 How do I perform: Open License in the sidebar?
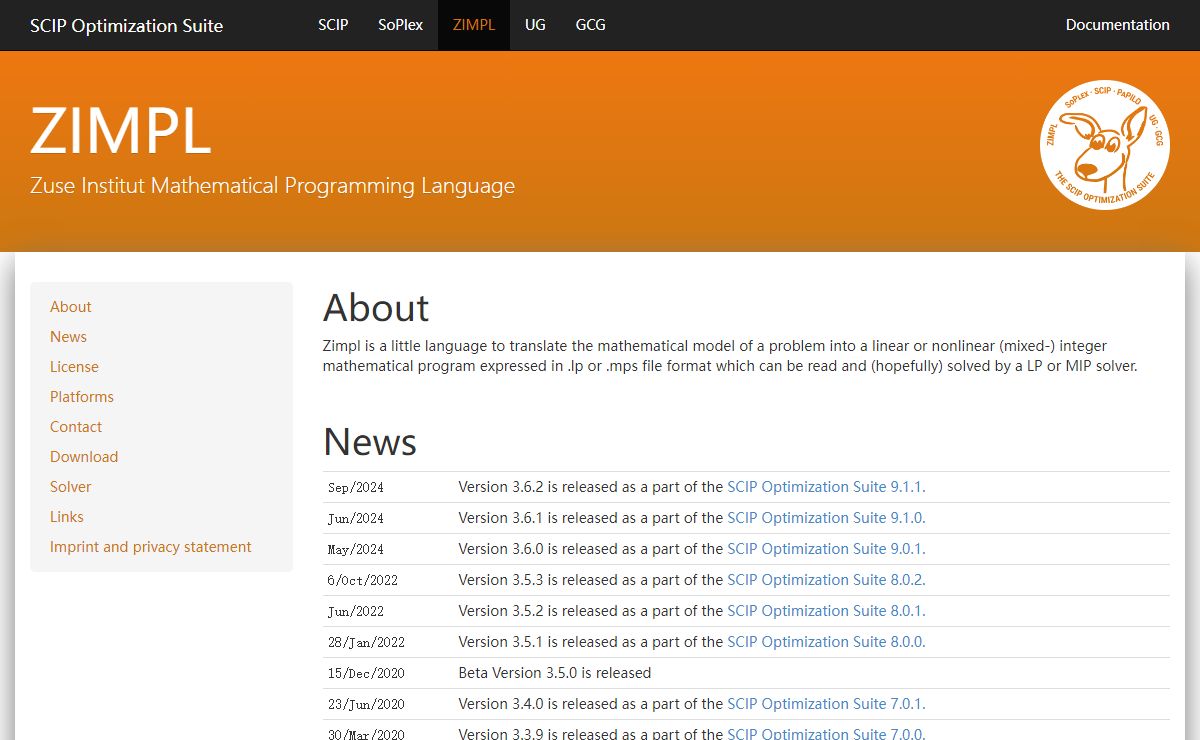[75, 367]
